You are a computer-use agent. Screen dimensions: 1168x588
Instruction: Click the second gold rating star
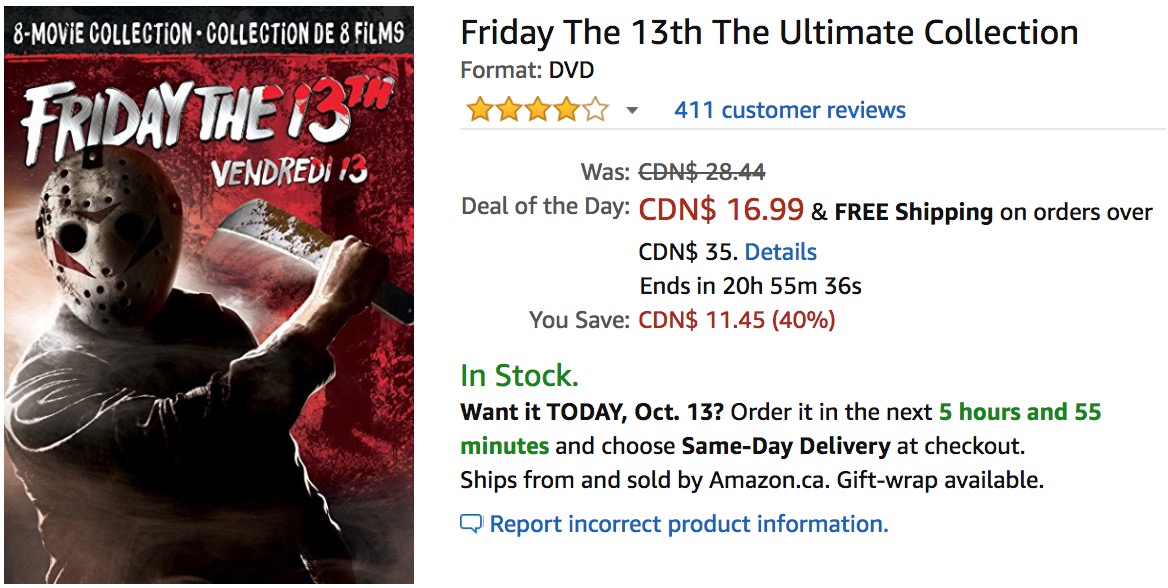pyautogui.click(x=509, y=110)
